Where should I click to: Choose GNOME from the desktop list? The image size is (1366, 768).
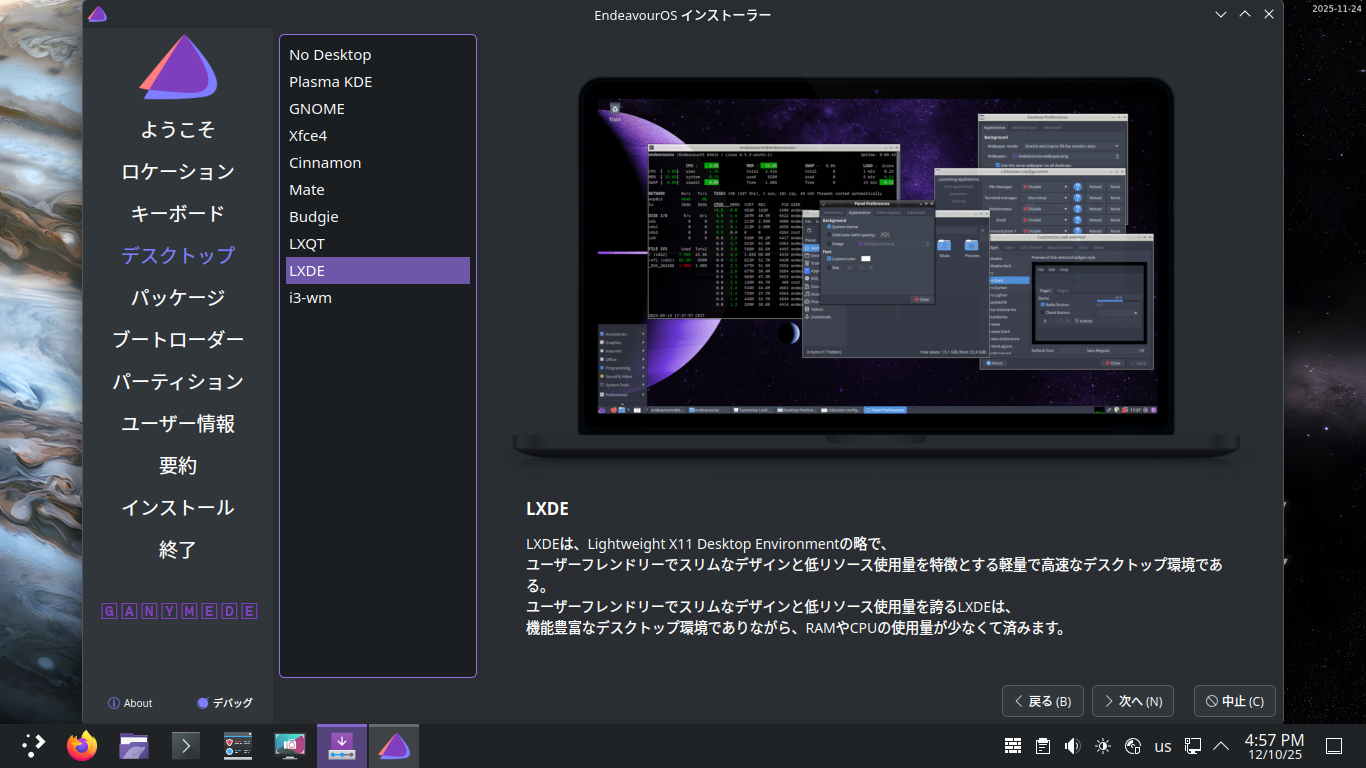click(317, 109)
